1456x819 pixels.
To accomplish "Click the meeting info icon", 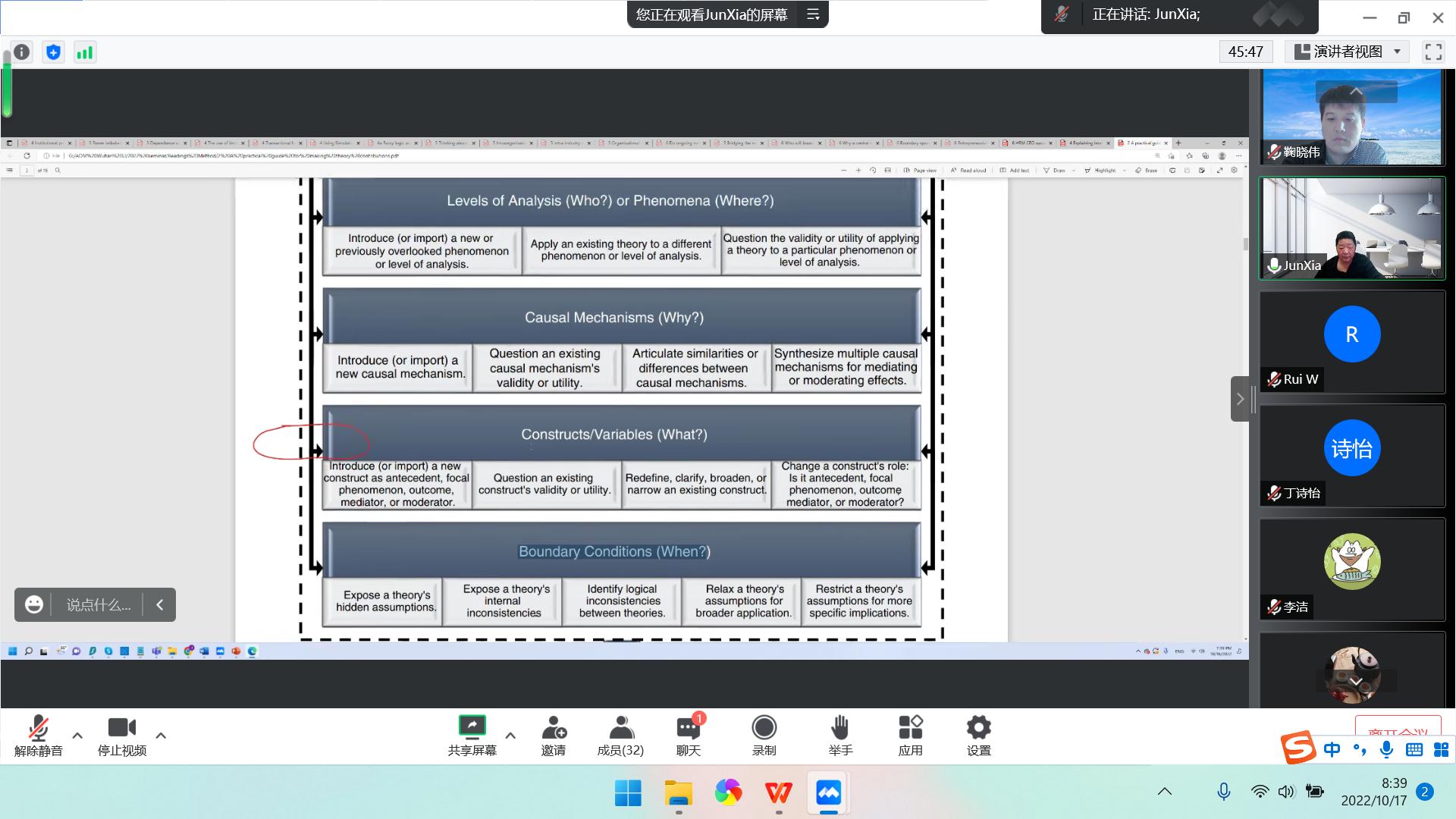I will tap(22, 52).
